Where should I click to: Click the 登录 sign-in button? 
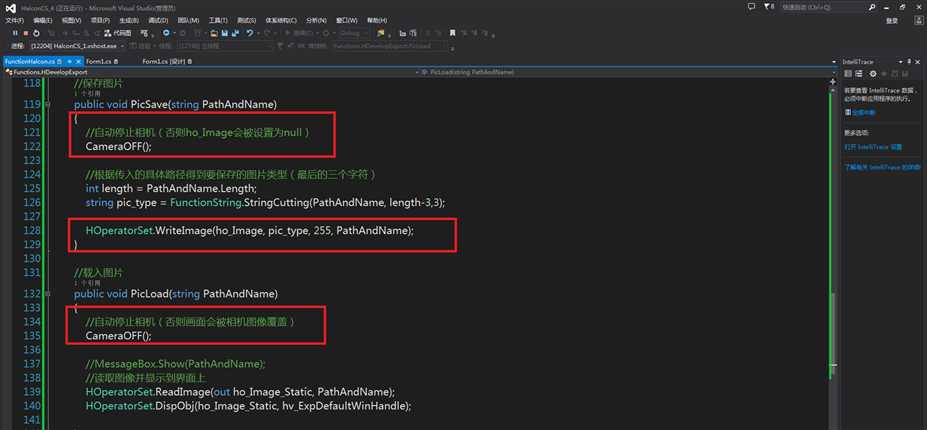click(x=892, y=21)
